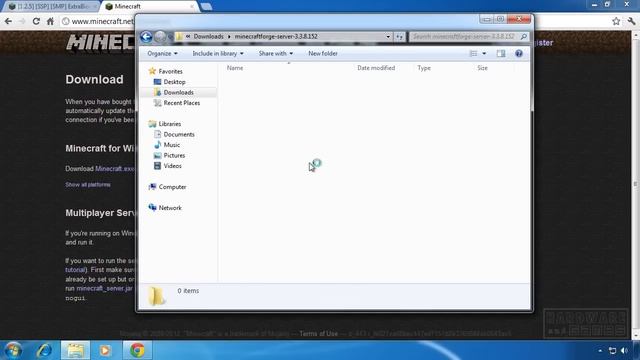The image size is (640, 360).
Task: Select Recent Places in navigation pane
Action: pyautogui.click(x=182, y=103)
